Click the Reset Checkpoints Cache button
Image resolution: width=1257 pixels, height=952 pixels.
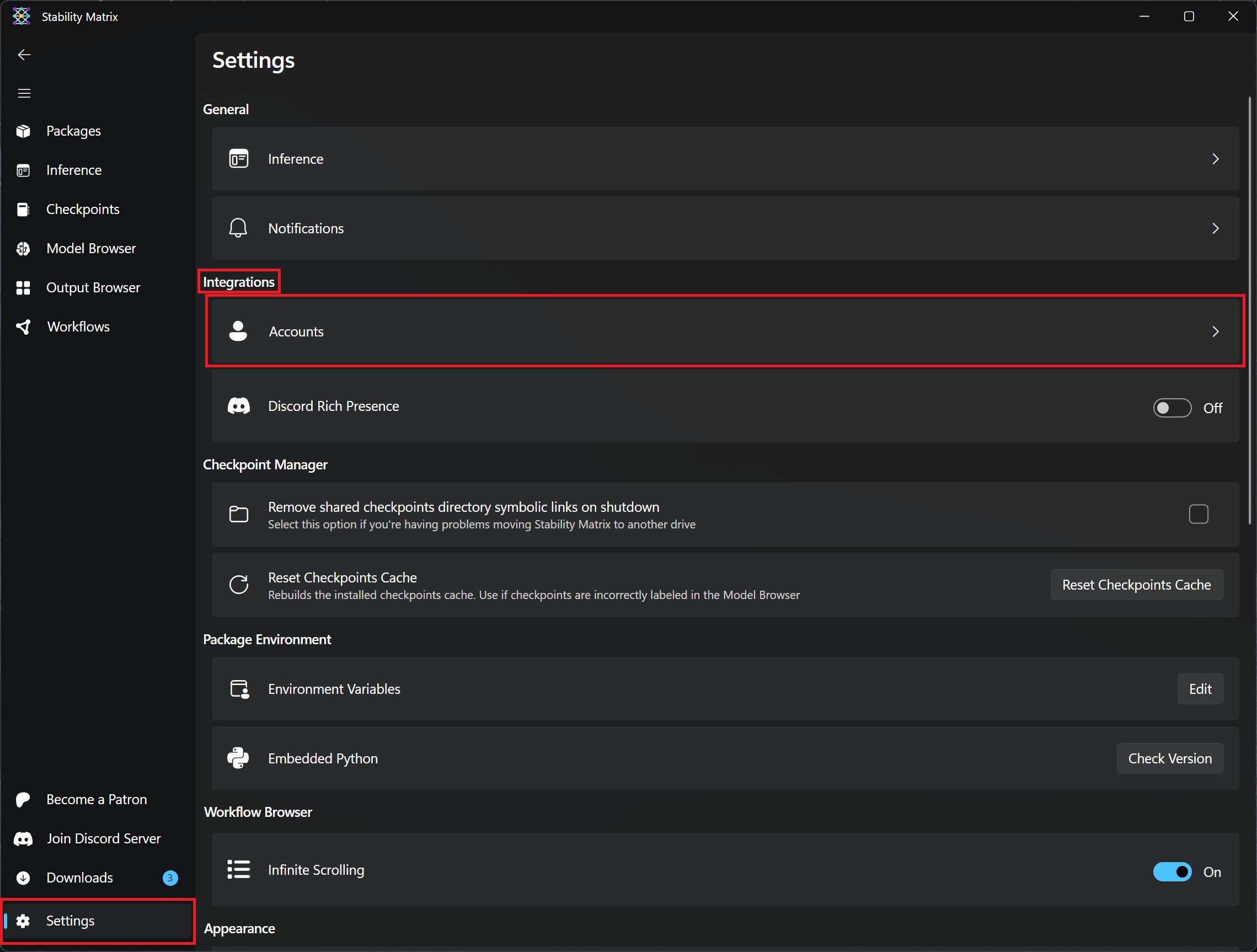point(1137,584)
